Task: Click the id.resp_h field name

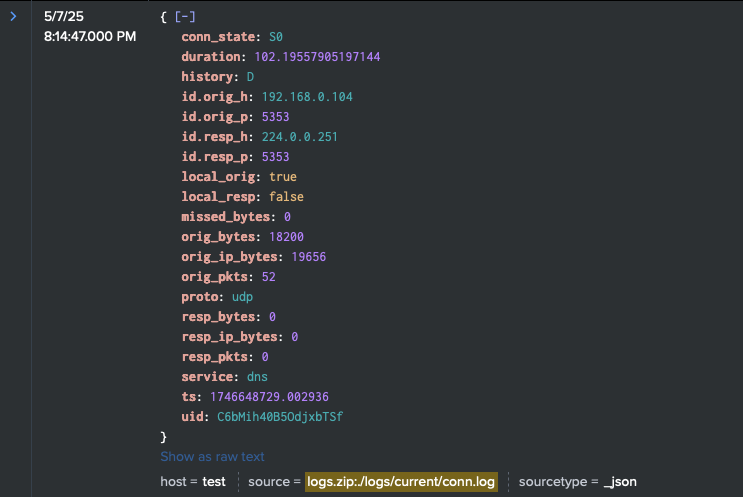Action: pyautogui.click(x=215, y=137)
